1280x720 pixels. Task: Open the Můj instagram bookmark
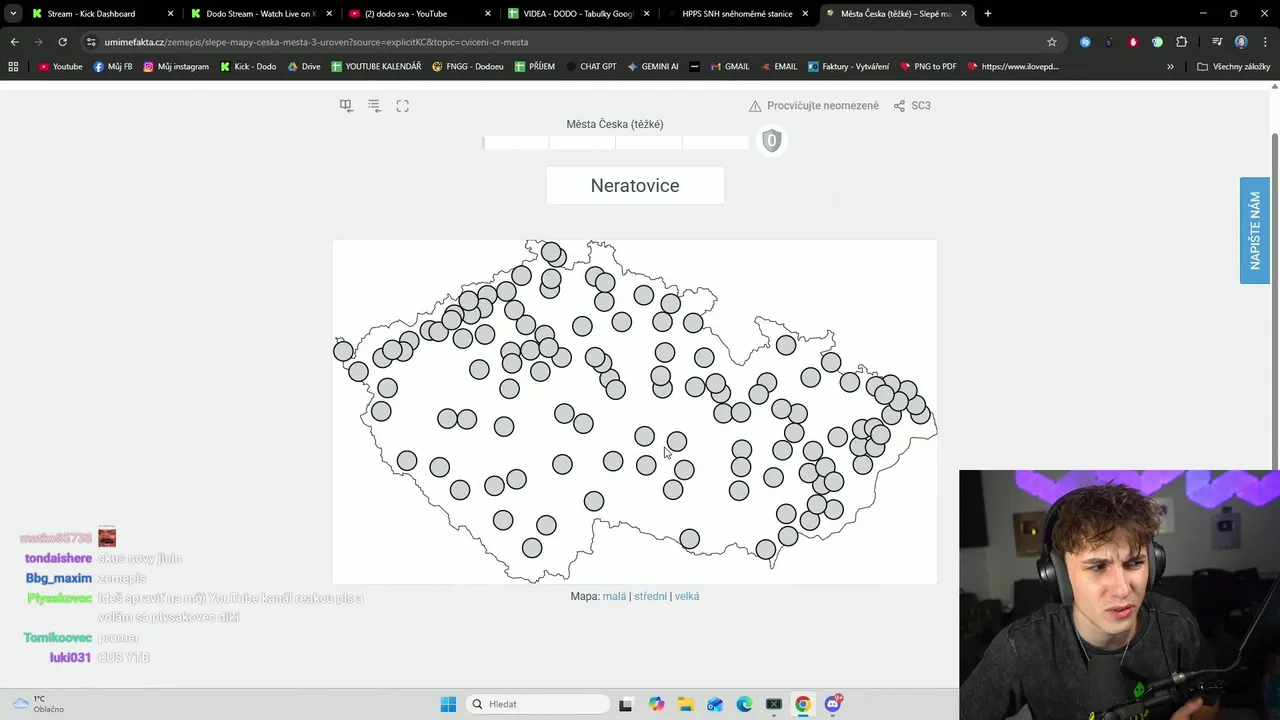tap(176, 67)
